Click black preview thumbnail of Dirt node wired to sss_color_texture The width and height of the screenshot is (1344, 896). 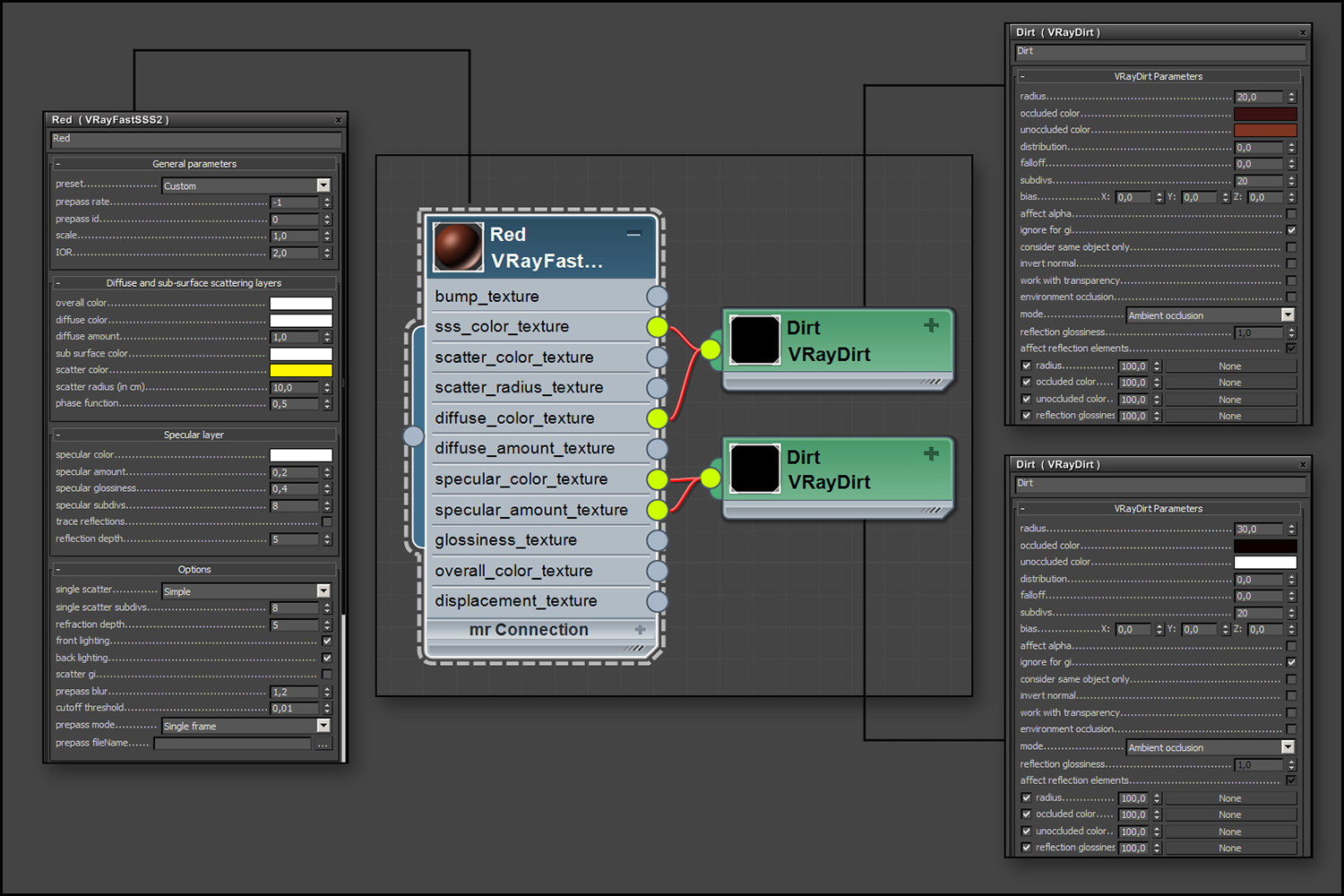click(x=754, y=340)
